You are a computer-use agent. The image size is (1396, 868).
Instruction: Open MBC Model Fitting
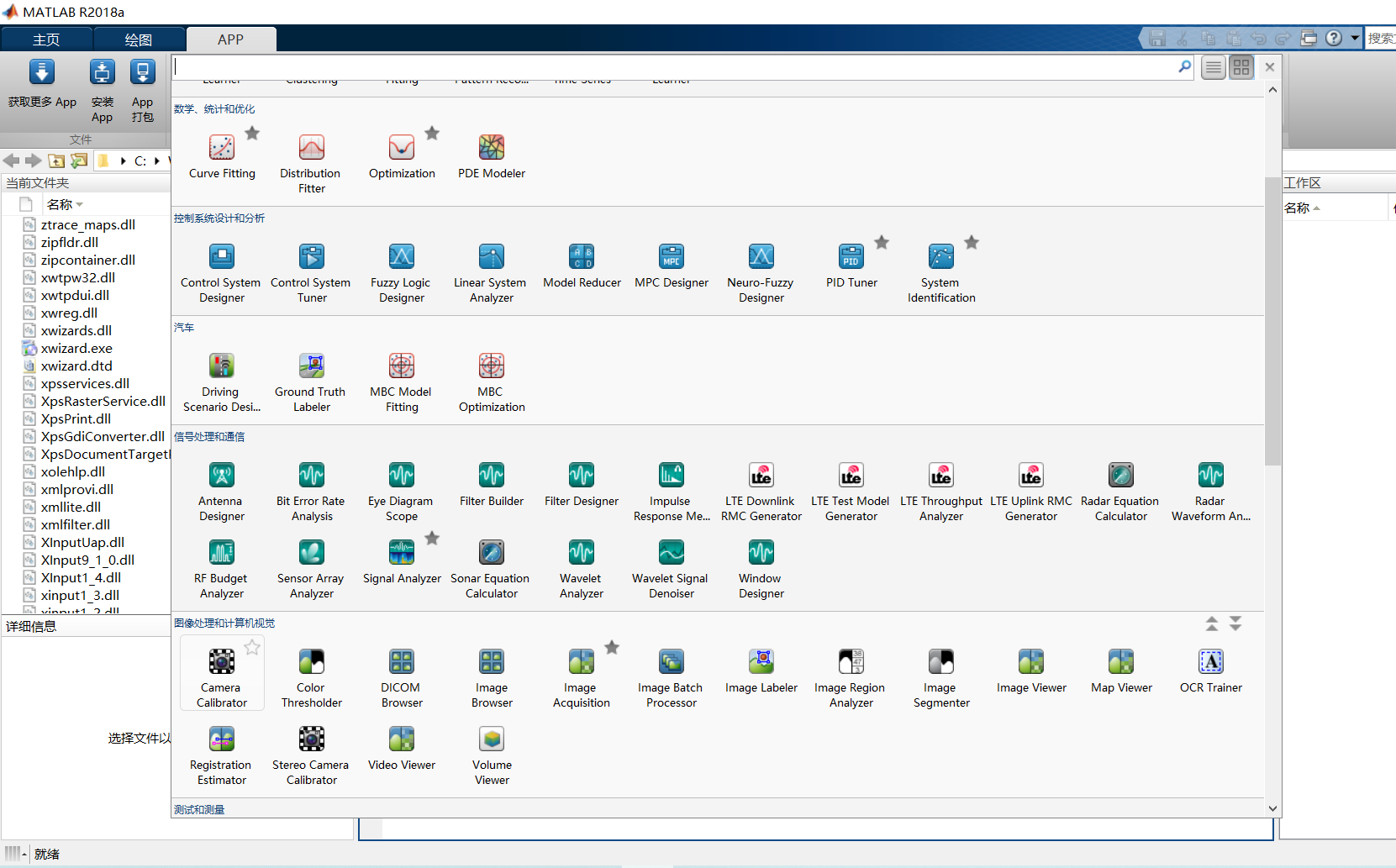(x=402, y=382)
